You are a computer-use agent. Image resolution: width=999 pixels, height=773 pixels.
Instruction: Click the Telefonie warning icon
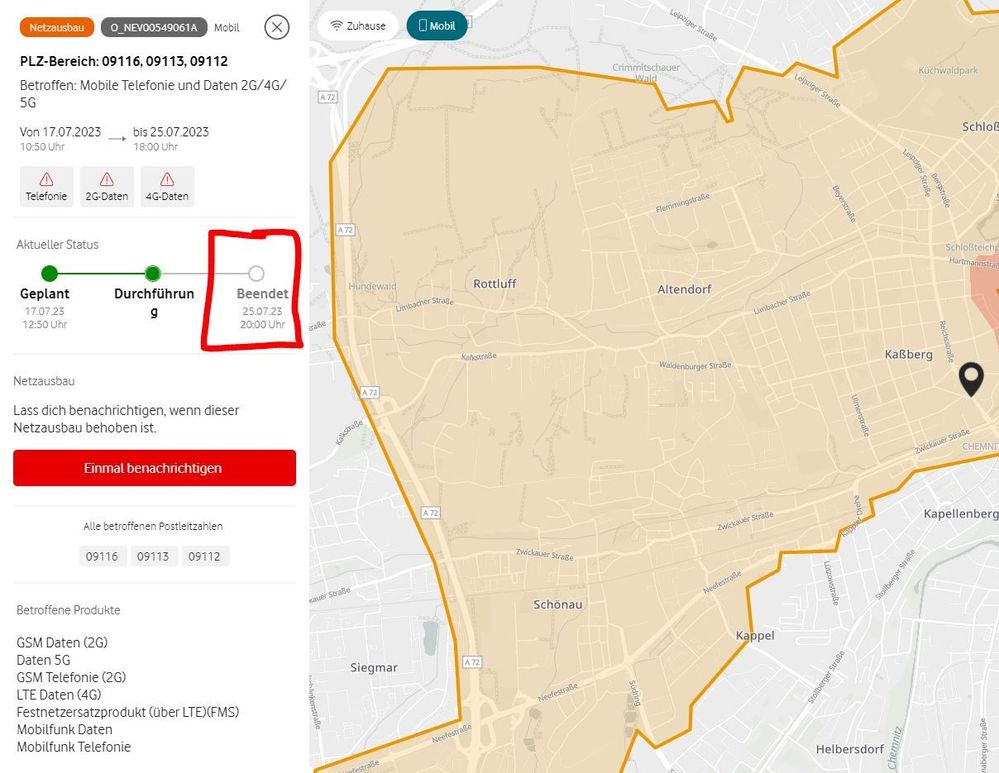47,179
